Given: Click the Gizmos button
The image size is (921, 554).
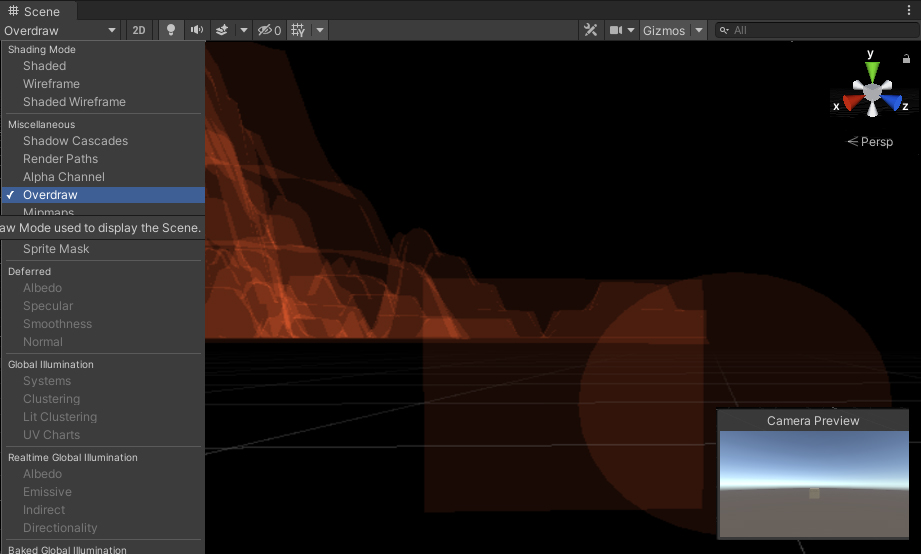Looking at the screenshot, I should click(664, 30).
